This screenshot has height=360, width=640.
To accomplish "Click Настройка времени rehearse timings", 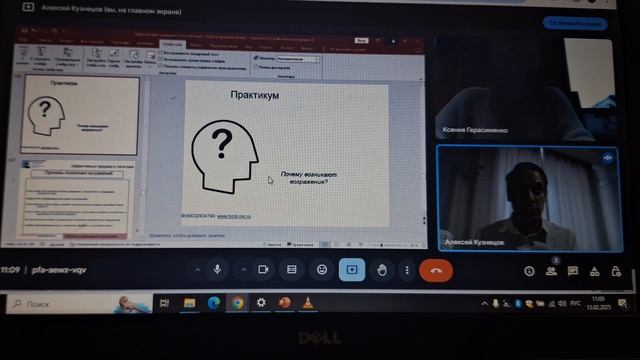I will (134, 58).
